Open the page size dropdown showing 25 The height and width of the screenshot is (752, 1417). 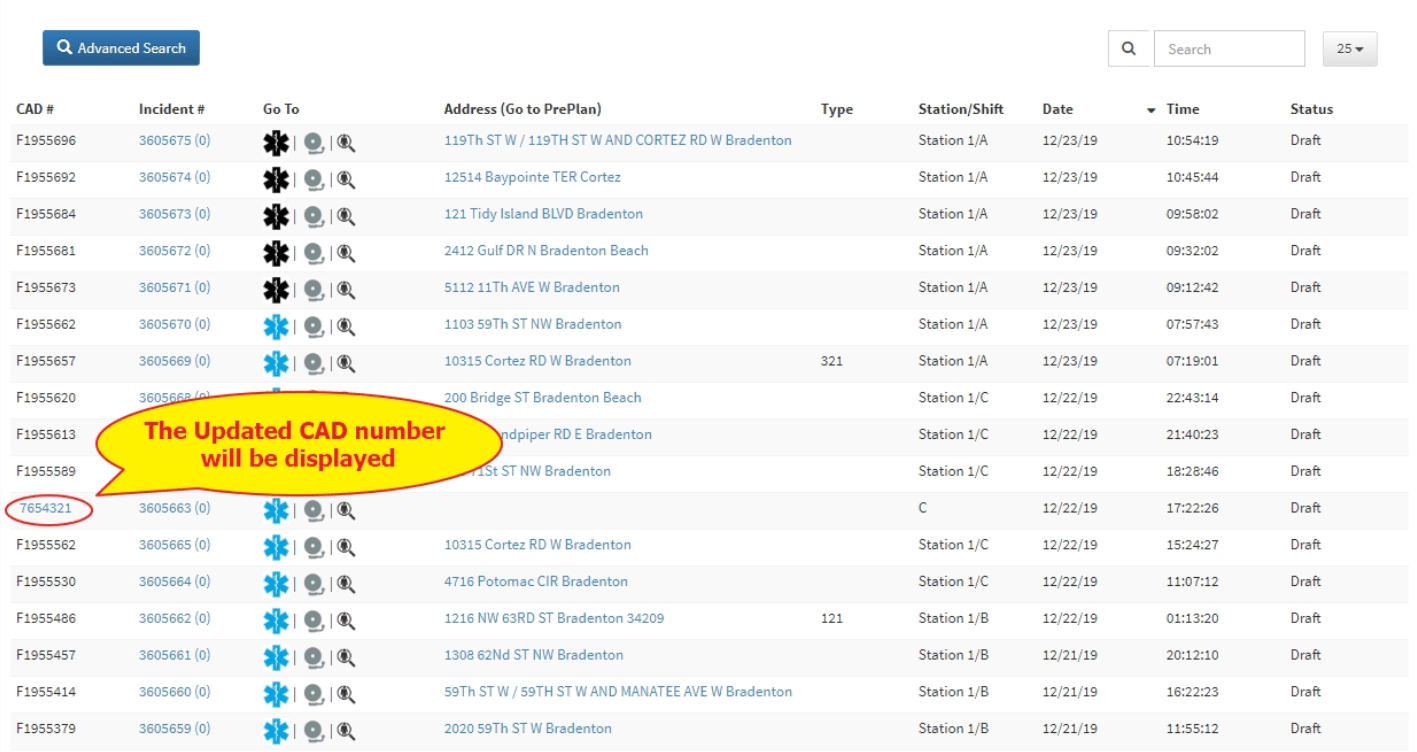coord(1350,48)
